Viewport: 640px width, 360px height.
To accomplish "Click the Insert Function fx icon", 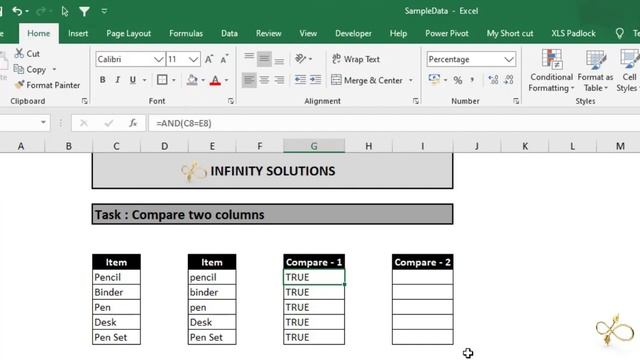I will click(133, 123).
